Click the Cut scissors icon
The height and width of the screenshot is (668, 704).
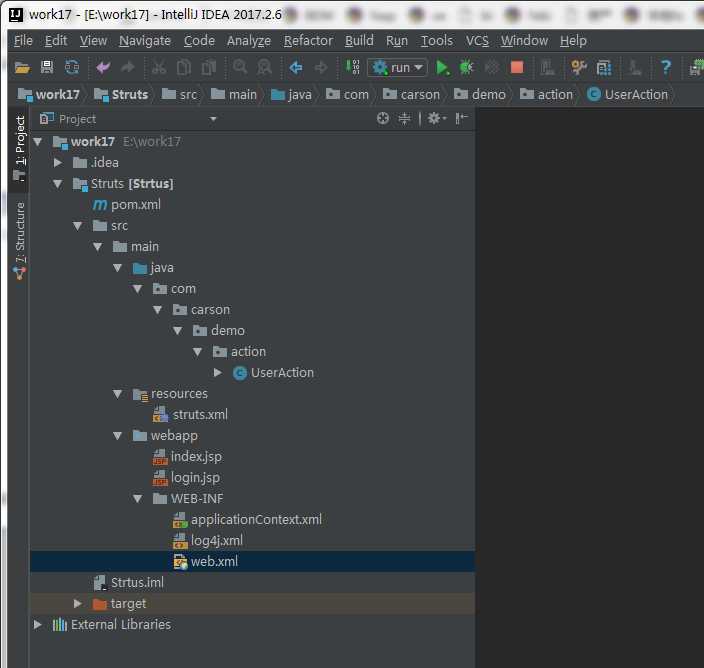(158, 67)
